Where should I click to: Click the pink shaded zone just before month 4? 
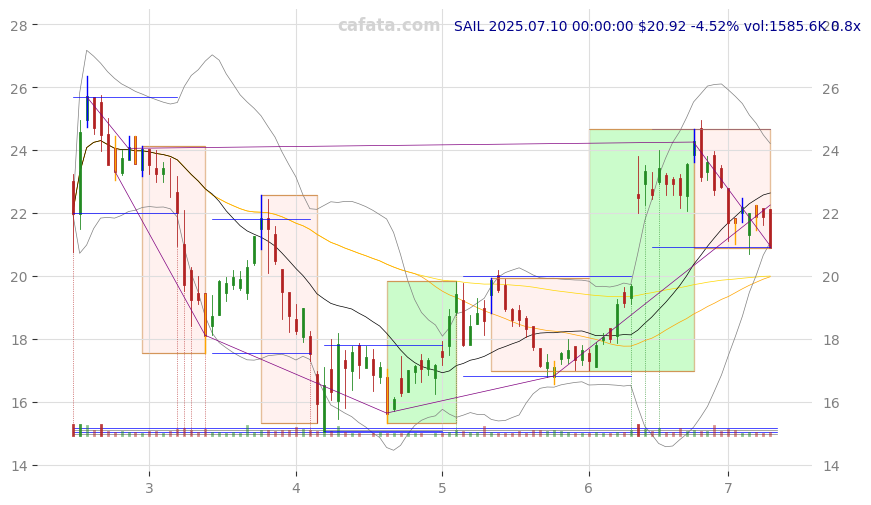point(289,309)
